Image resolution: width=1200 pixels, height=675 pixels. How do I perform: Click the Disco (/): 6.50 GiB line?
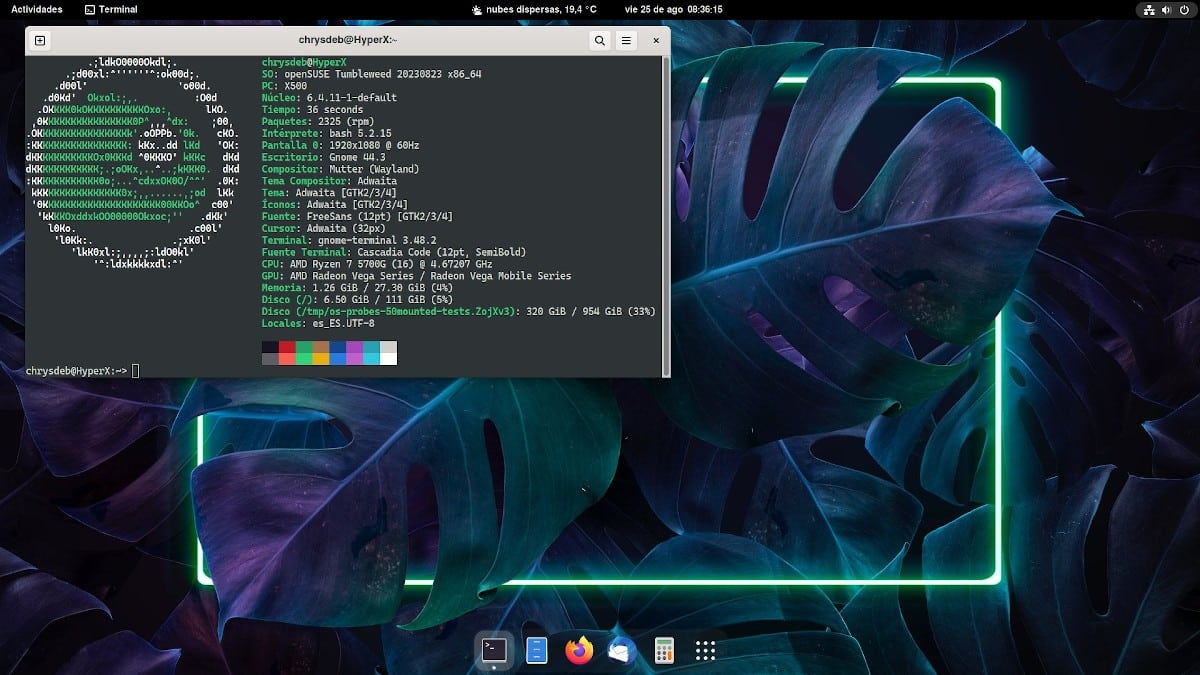tap(358, 299)
